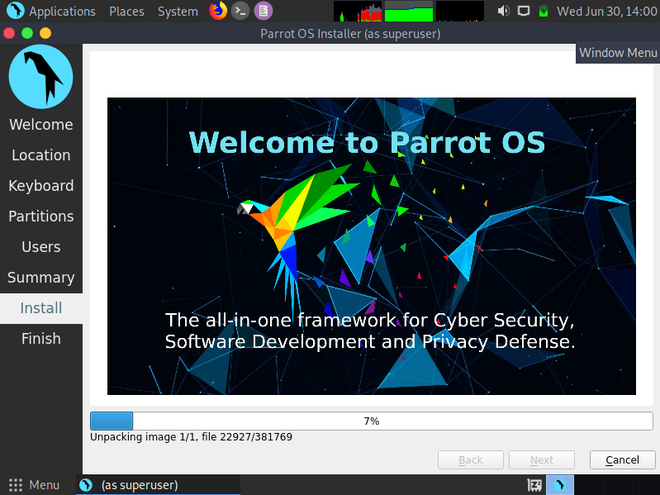
Task: Click the Back button
Action: point(471,460)
